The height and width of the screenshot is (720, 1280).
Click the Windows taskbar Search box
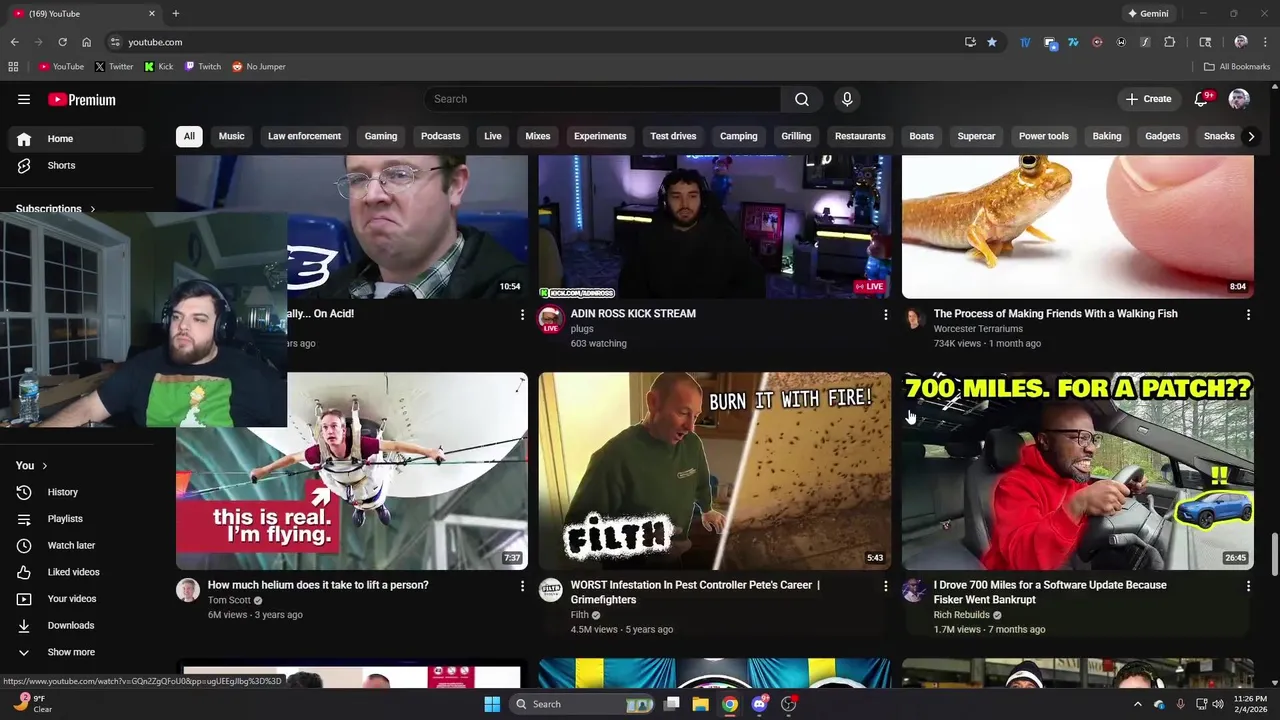pyautogui.click(x=582, y=704)
